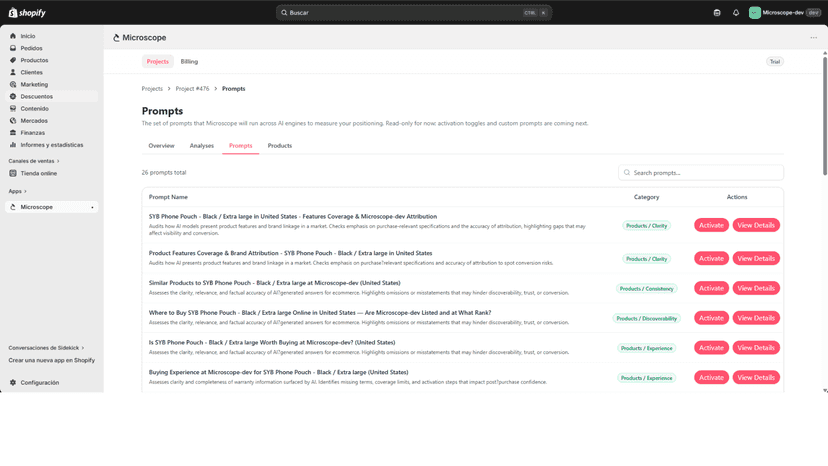Image resolution: width=828 pixels, height=466 pixels.
Task: Click the store view icon beside the bell
Action: point(717,13)
